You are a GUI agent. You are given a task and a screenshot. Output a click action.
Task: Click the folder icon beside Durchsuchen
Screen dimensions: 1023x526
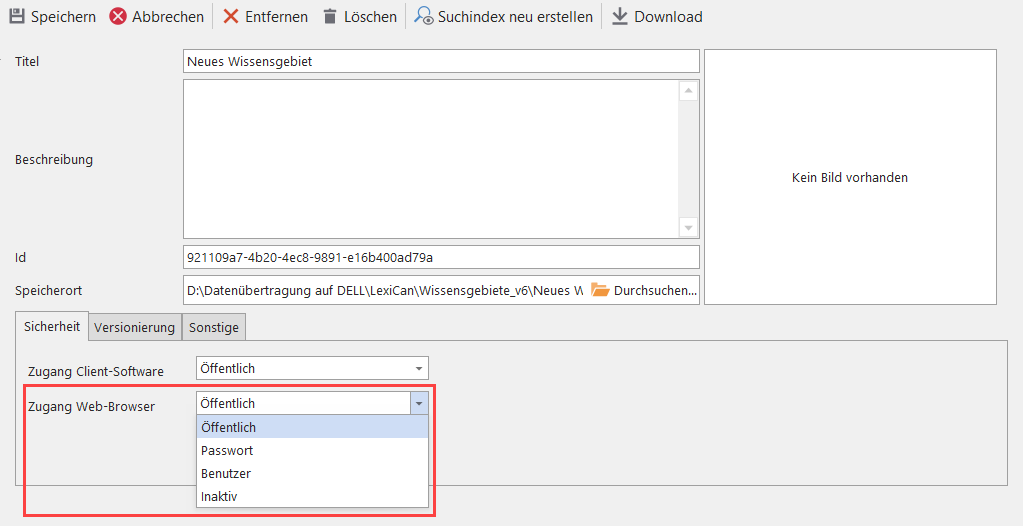600,290
